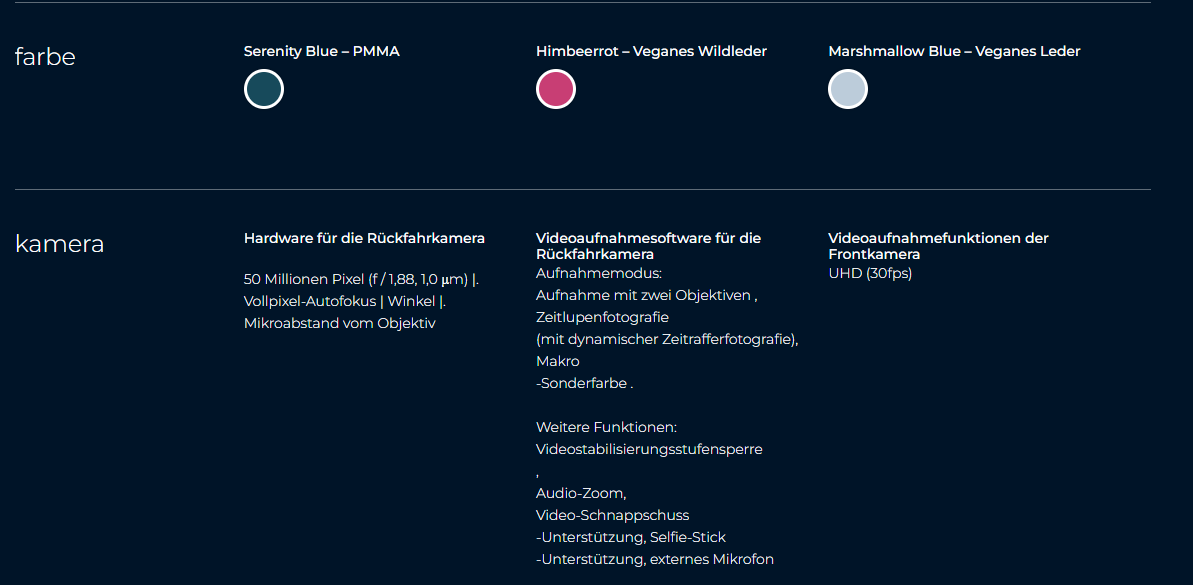Image resolution: width=1193 pixels, height=585 pixels.
Task: Click the 'Serenity Blue – PMMA' label
Action: tap(322, 51)
